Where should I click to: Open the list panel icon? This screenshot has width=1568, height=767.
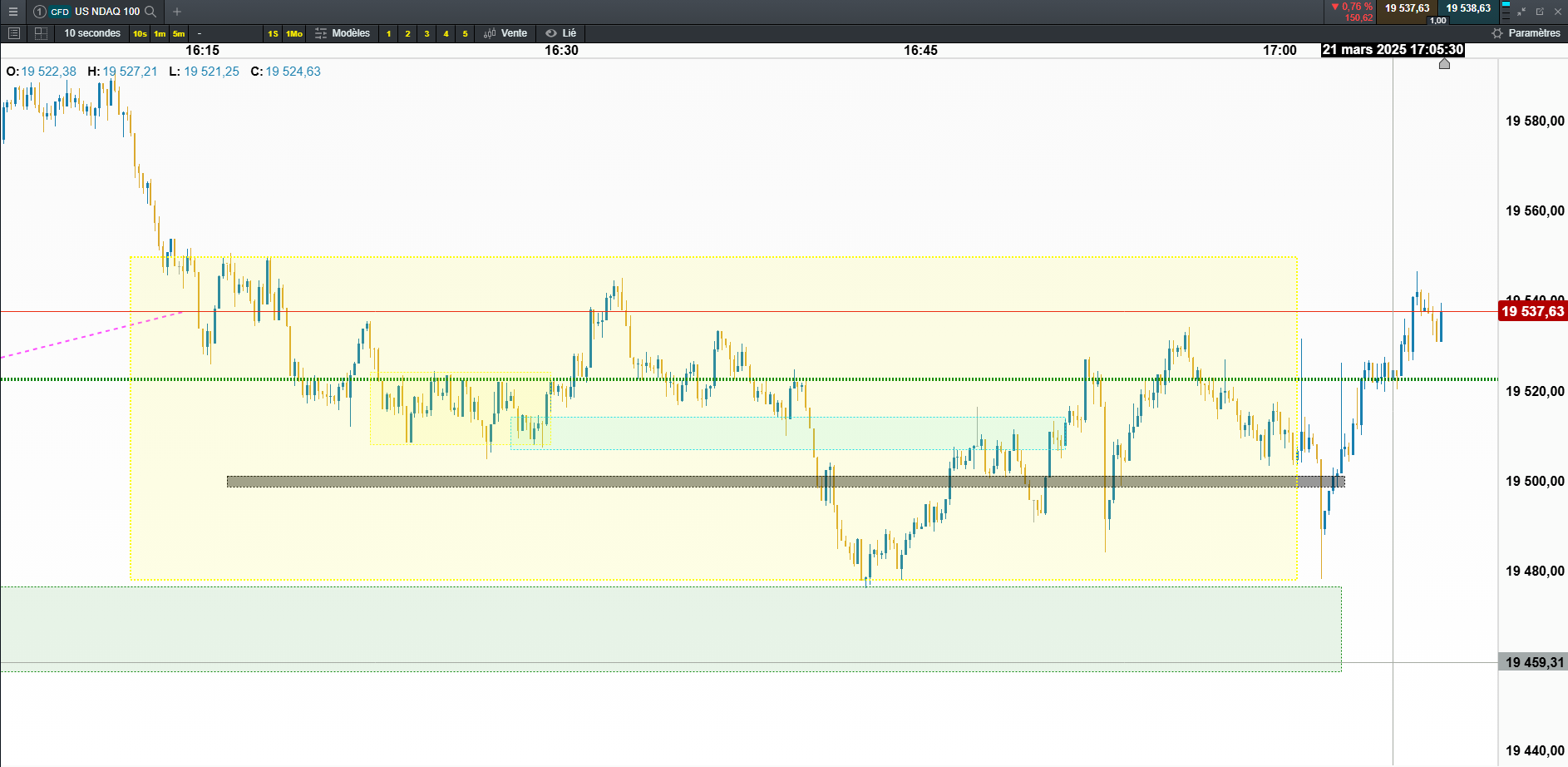click(x=13, y=33)
